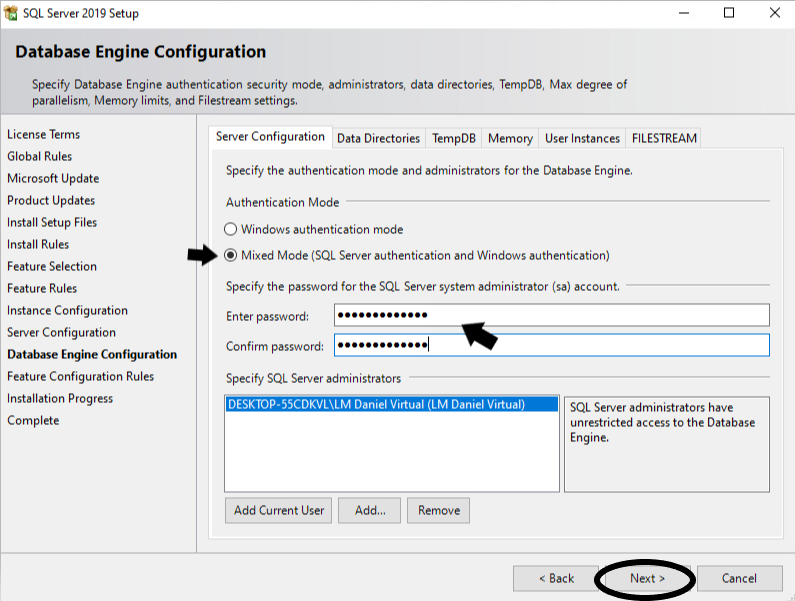Open the TempDB tab
795x601 pixels.
pos(454,138)
